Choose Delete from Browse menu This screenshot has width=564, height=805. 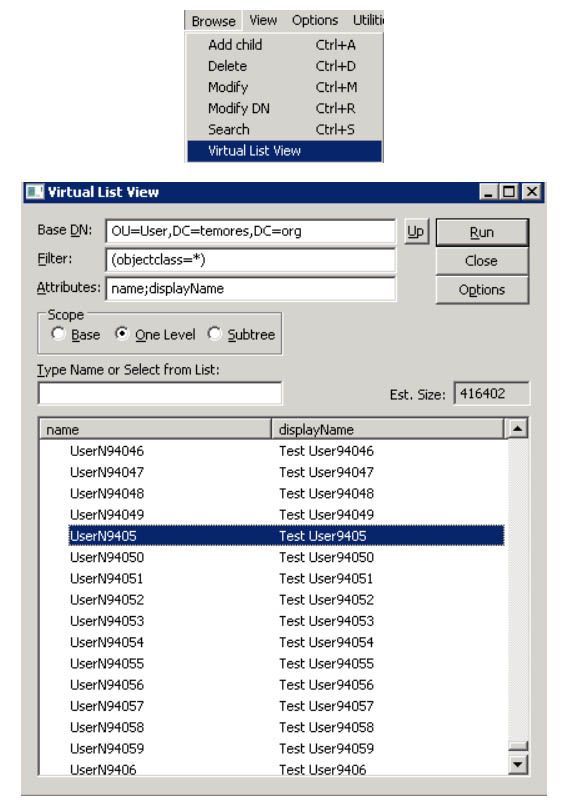coord(284,66)
